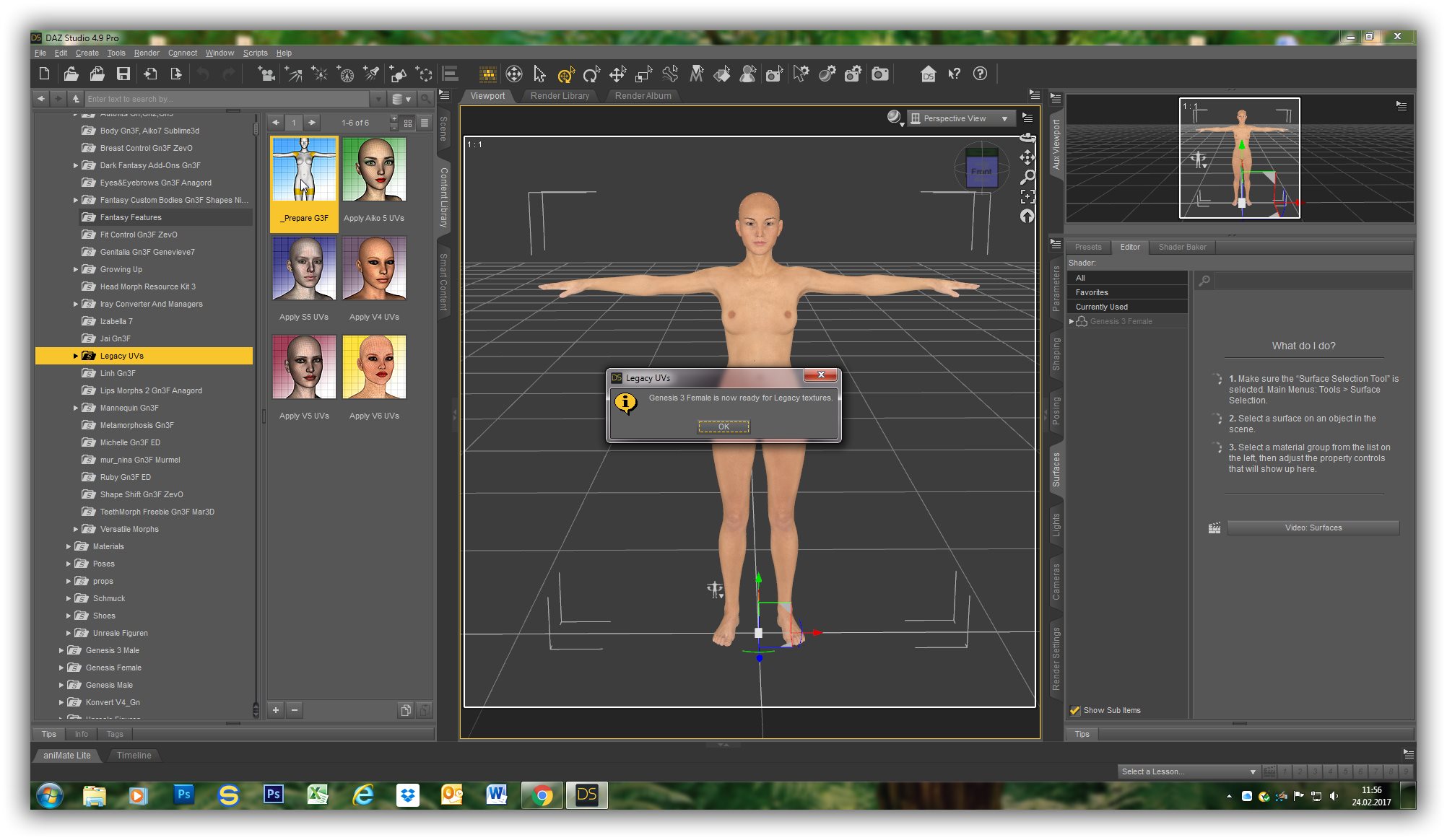Expand Genesis 3 Female surface node
Viewport: 1447px width, 840px height.
pyautogui.click(x=1072, y=321)
